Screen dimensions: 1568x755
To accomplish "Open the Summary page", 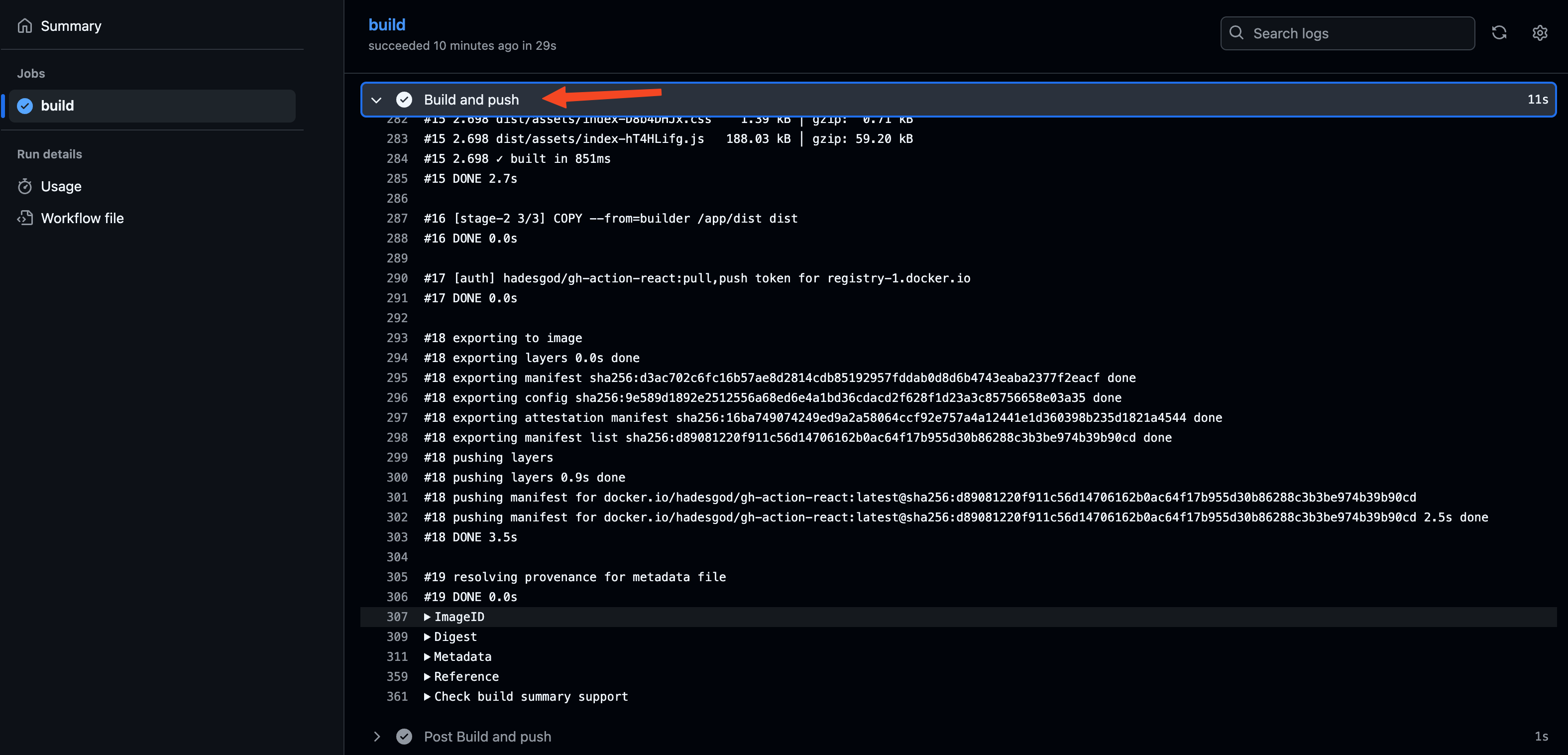I will [71, 25].
